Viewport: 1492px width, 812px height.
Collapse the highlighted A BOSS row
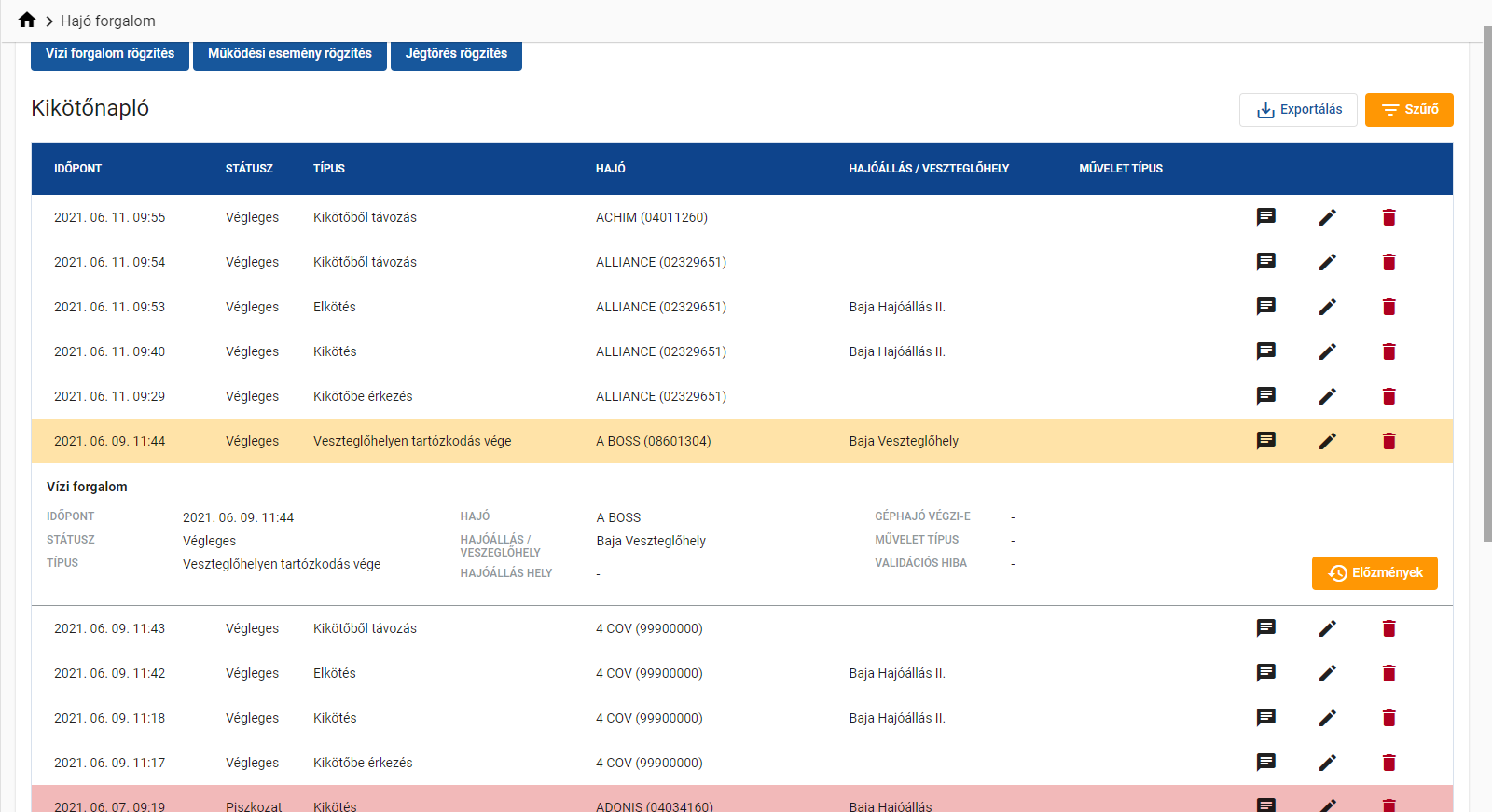coord(559,441)
